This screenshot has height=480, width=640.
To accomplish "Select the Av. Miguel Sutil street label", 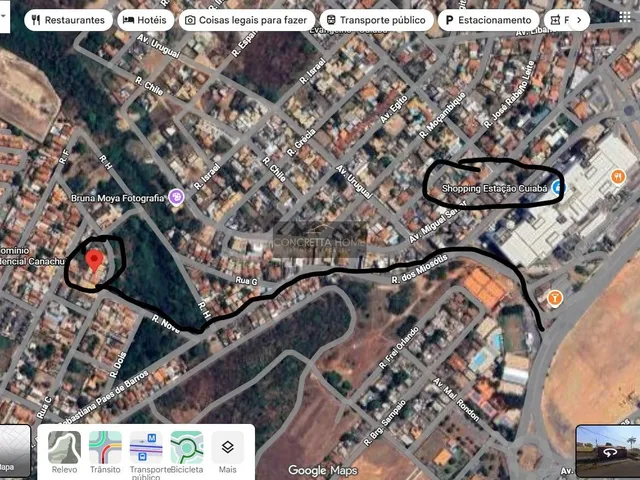I will 438,221.
